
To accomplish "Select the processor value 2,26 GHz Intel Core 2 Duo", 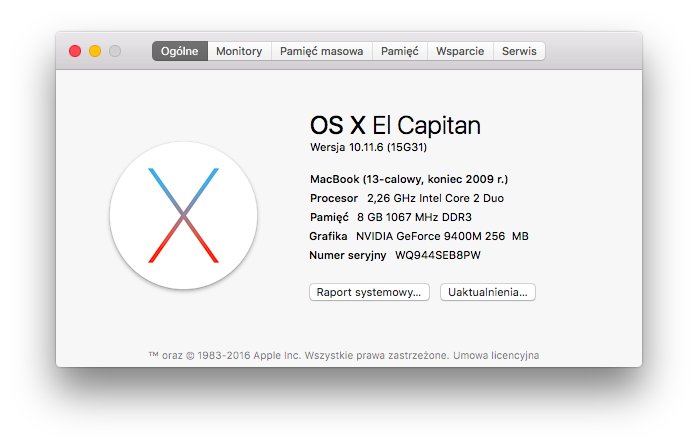I will (435, 199).
